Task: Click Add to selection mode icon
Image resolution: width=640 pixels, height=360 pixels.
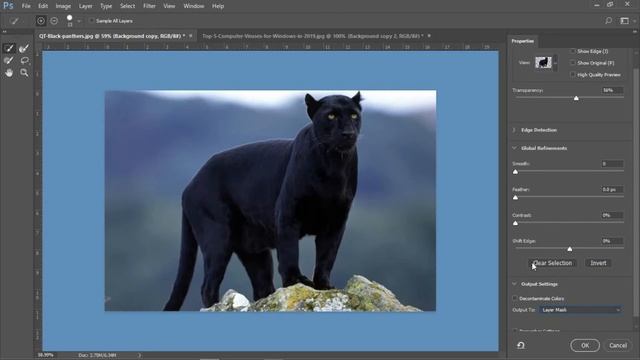Action: [x=41, y=21]
